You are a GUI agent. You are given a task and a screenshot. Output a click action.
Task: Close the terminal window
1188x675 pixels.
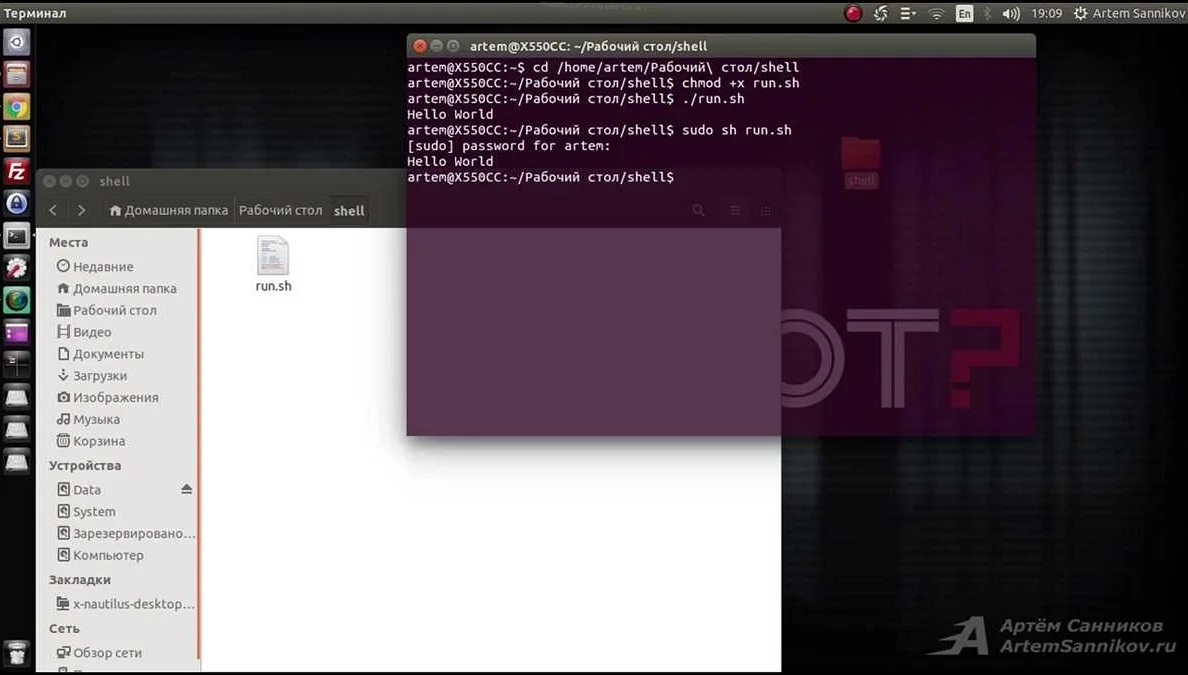(420, 46)
